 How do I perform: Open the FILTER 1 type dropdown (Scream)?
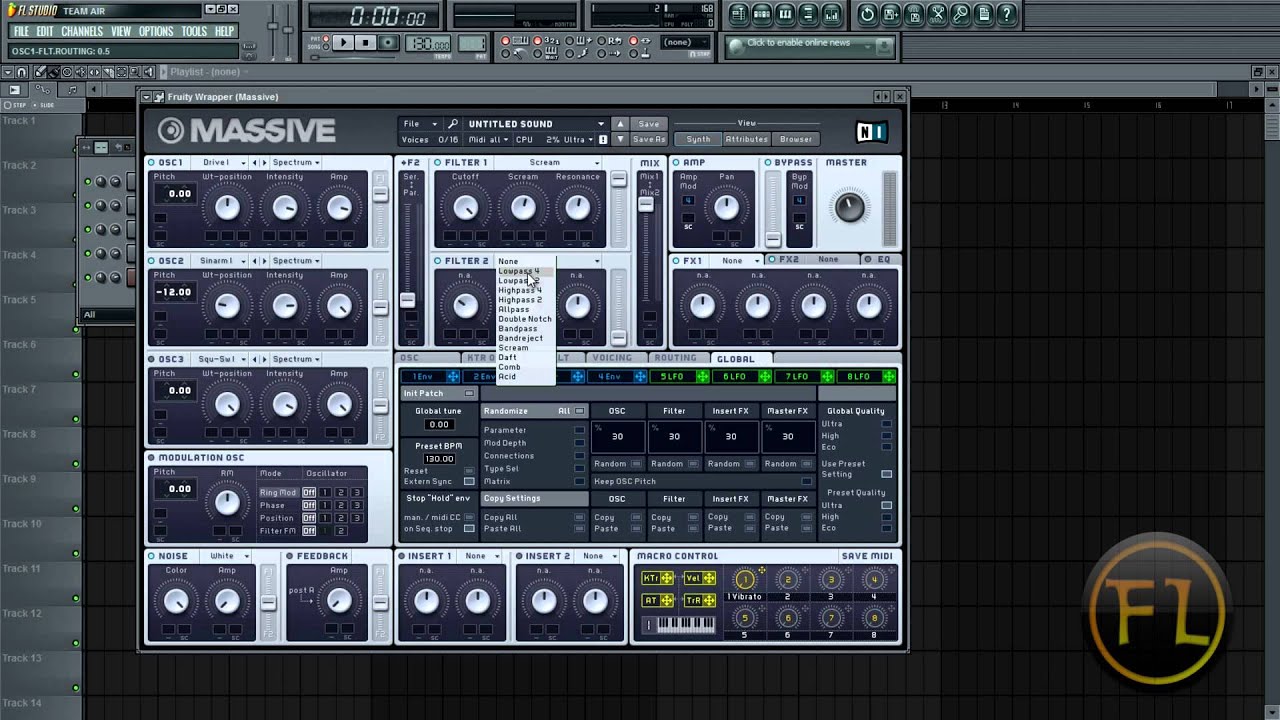point(549,162)
